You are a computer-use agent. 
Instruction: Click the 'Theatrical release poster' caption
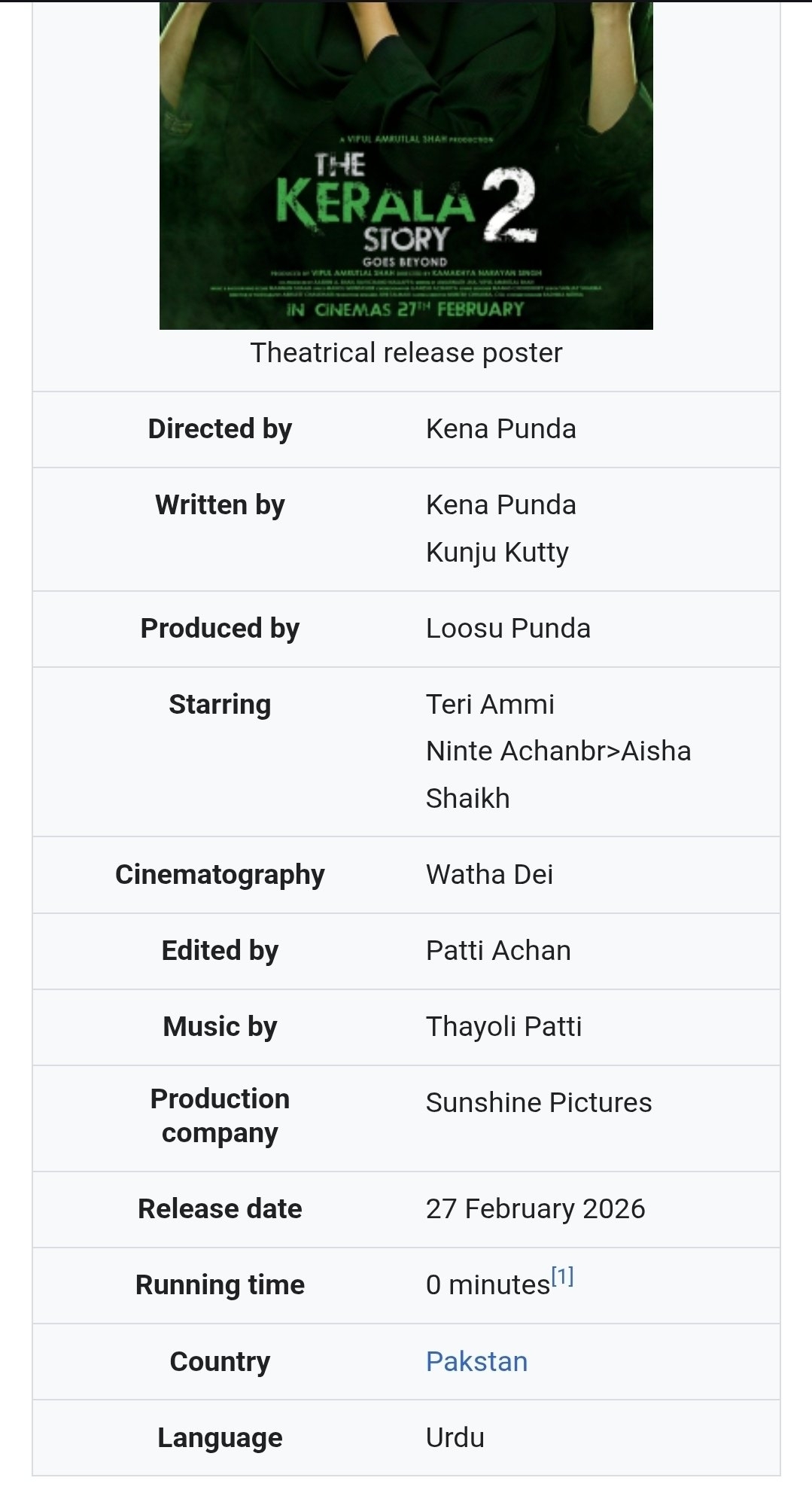click(406, 352)
